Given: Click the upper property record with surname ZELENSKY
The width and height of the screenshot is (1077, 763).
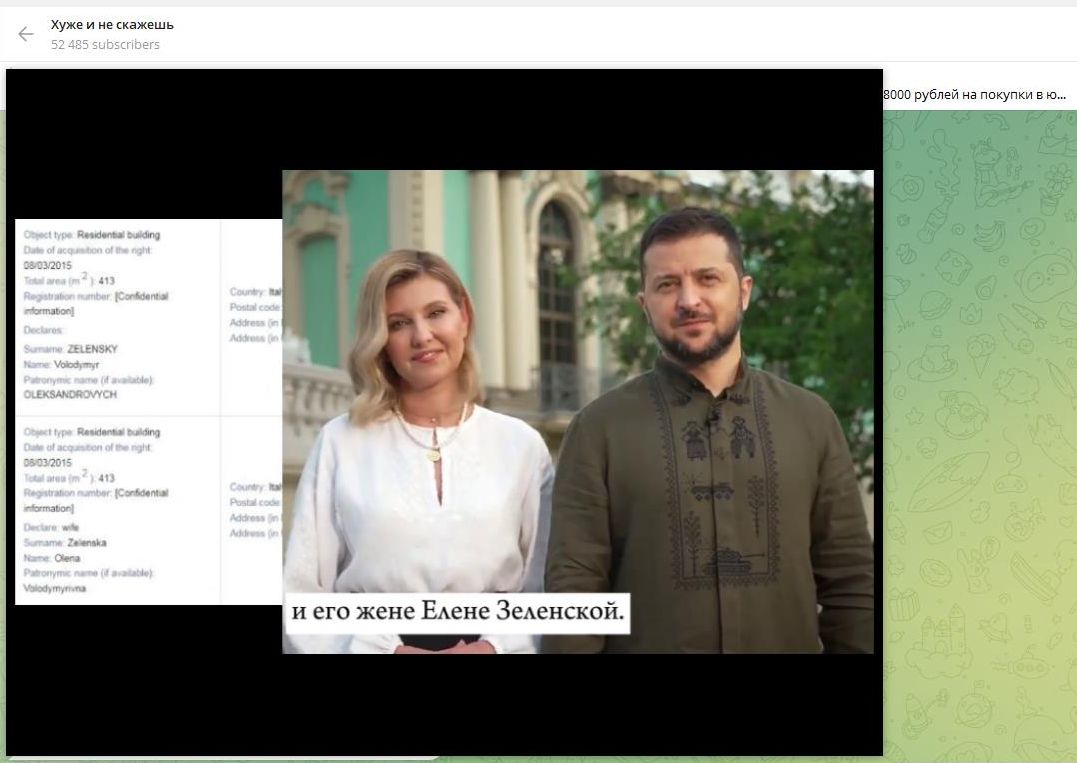Looking at the screenshot, I should coord(118,316).
